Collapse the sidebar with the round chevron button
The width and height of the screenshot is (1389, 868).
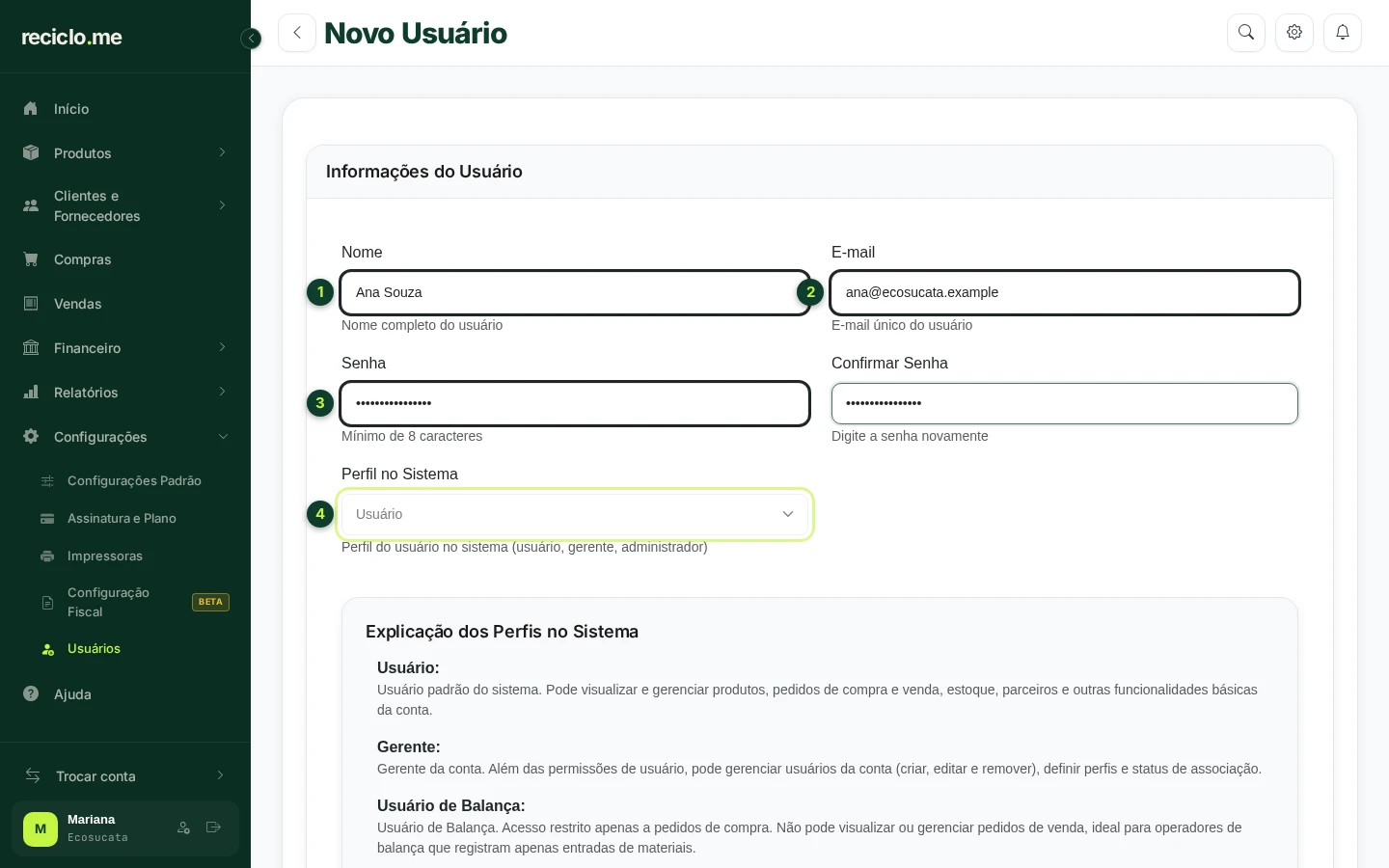(x=251, y=39)
